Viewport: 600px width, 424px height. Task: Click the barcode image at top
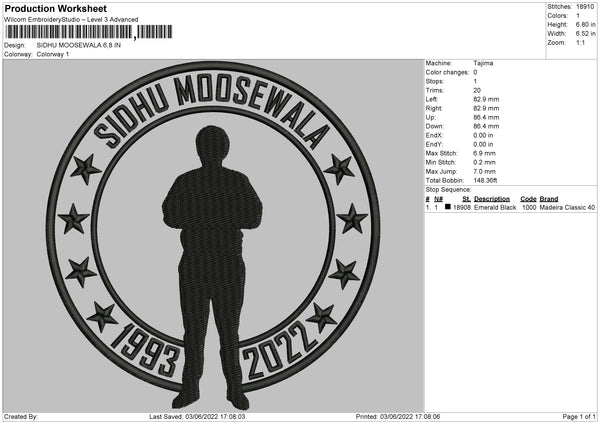[x=89, y=32]
